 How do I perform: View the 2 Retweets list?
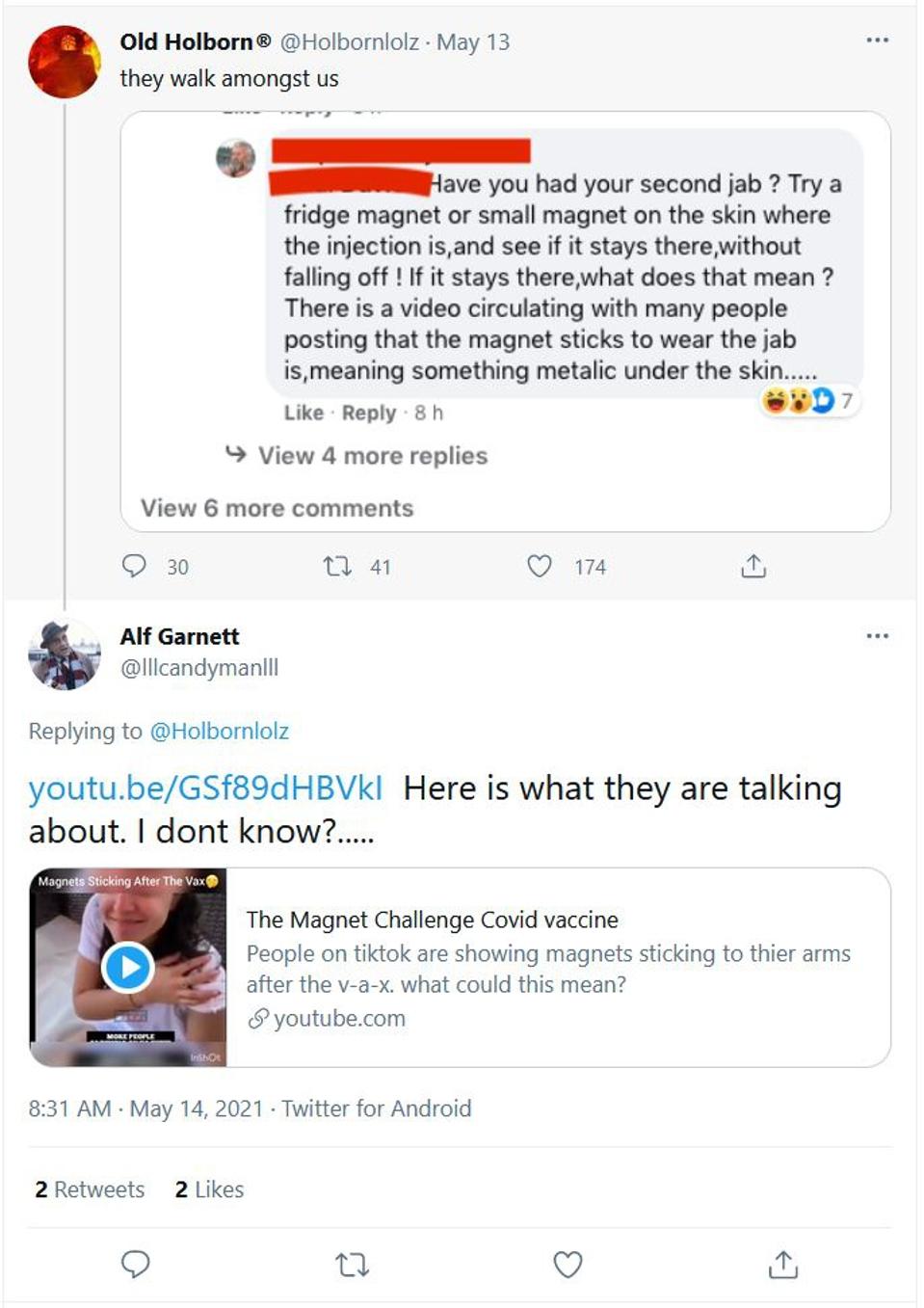[90, 1189]
